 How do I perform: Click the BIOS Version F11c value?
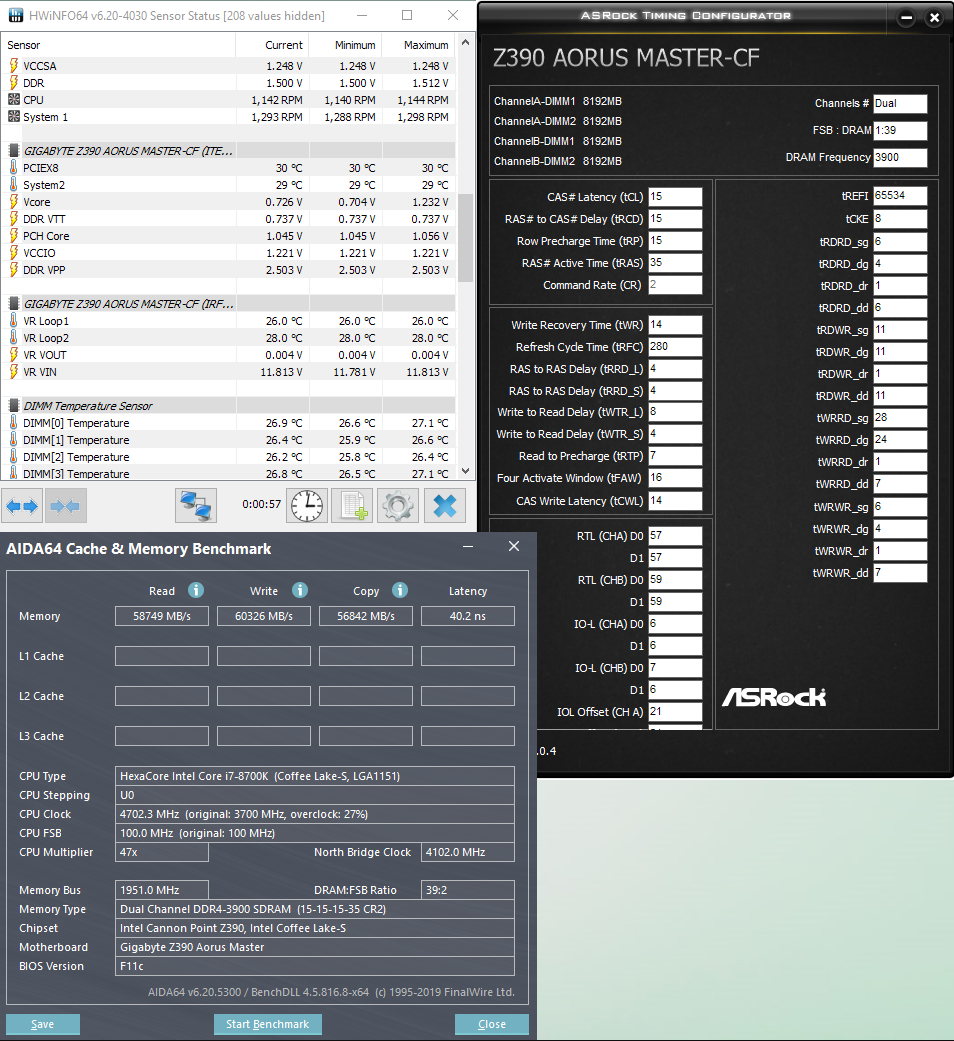click(x=315, y=967)
